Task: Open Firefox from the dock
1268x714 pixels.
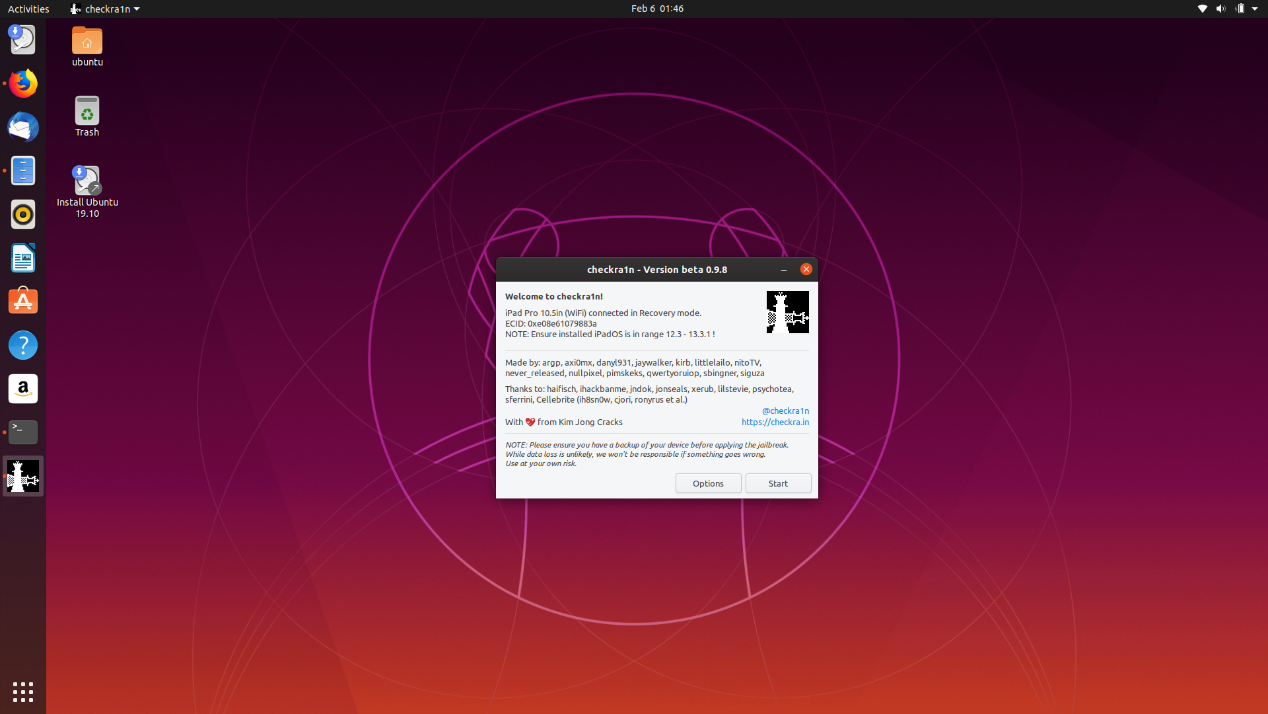Action: [x=22, y=84]
